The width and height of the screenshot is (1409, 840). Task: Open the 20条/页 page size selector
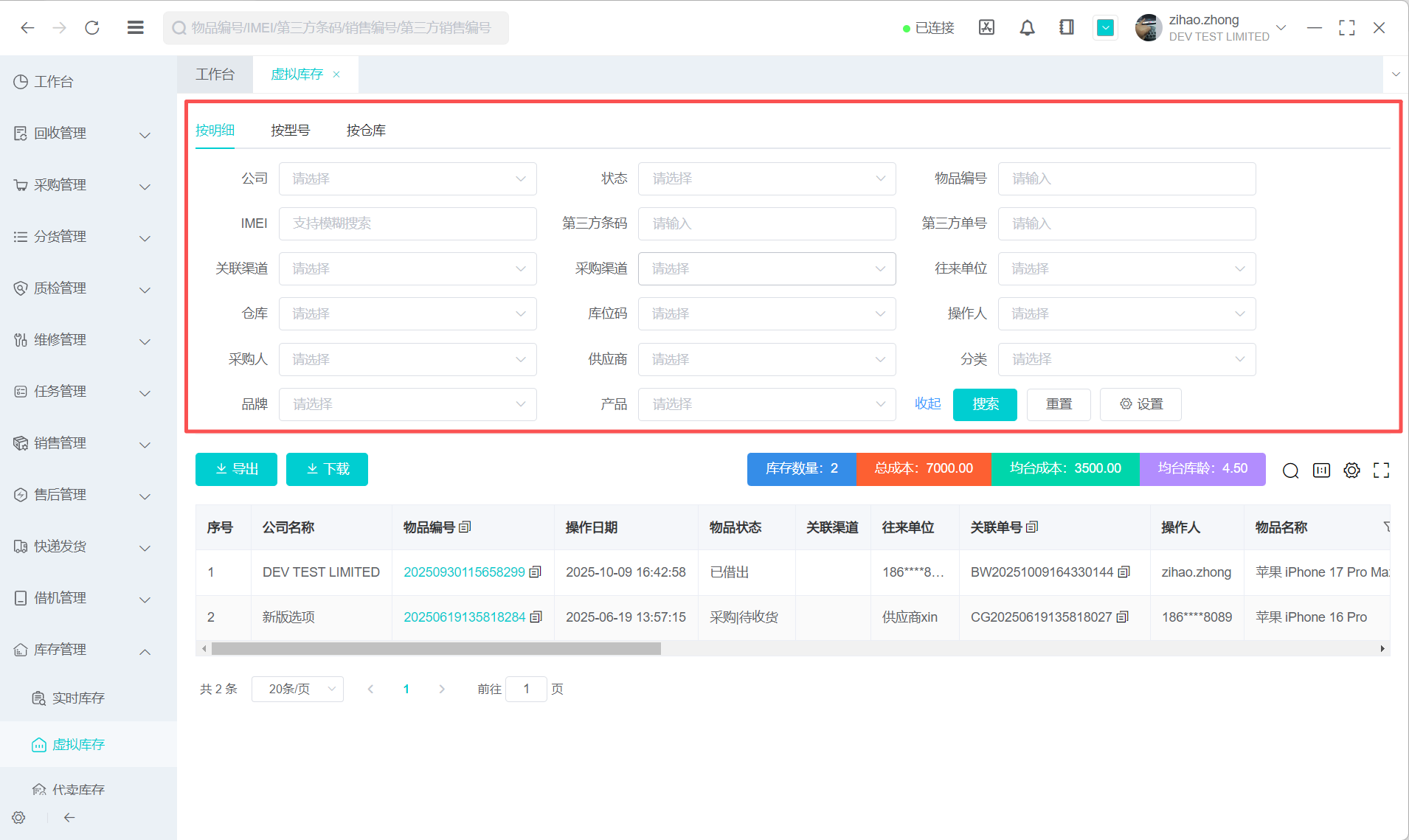pos(297,689)
